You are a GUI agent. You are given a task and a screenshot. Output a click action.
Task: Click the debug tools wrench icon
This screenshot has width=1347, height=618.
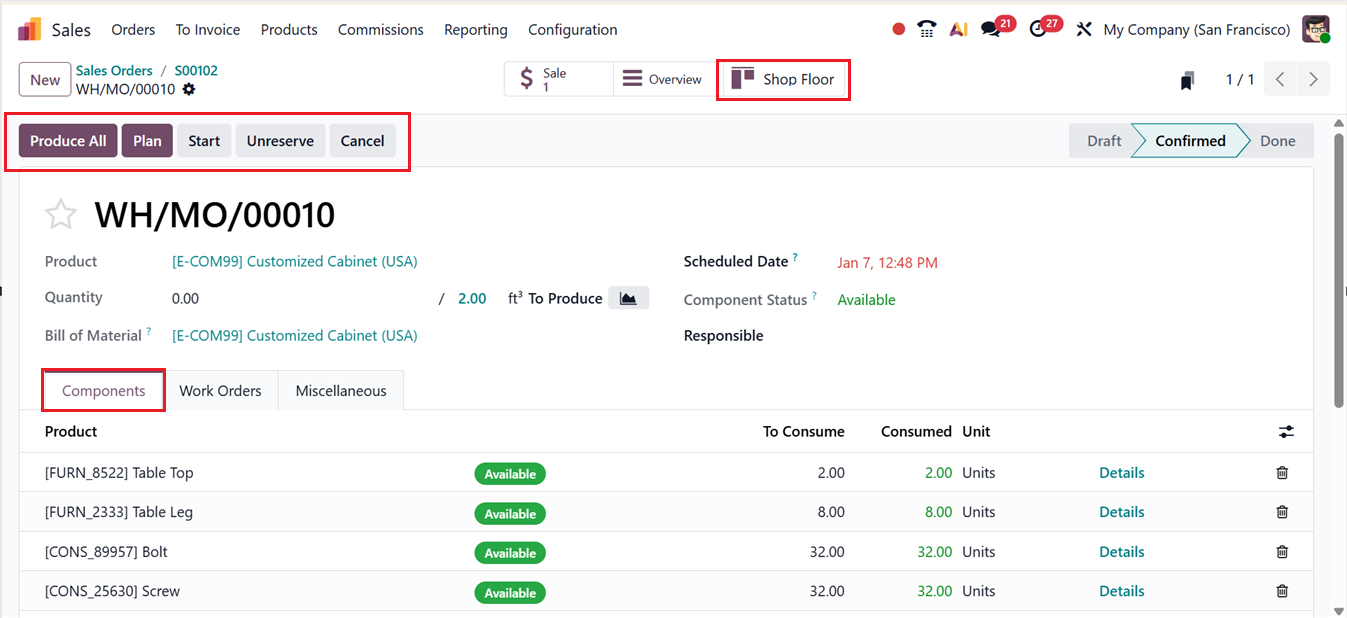[x=1083, y=29]
